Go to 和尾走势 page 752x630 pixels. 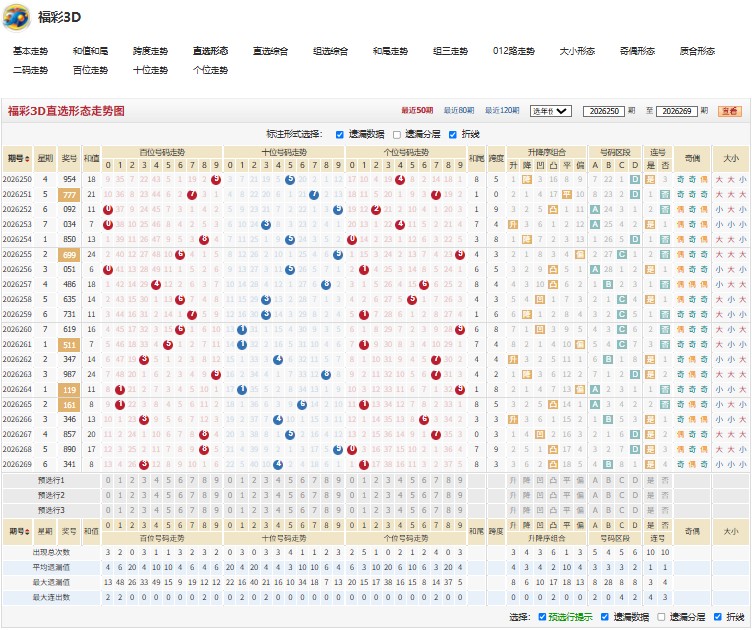pyautogui.click(x=390, y=51)
